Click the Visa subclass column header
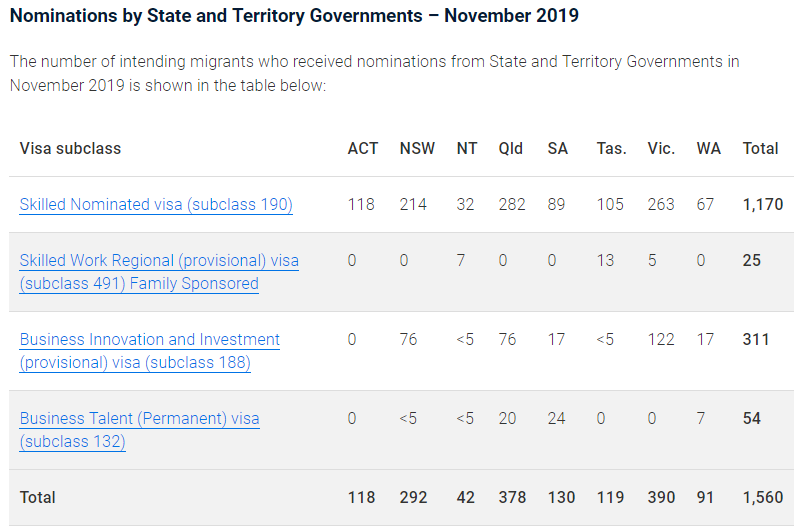 (70, 148)
